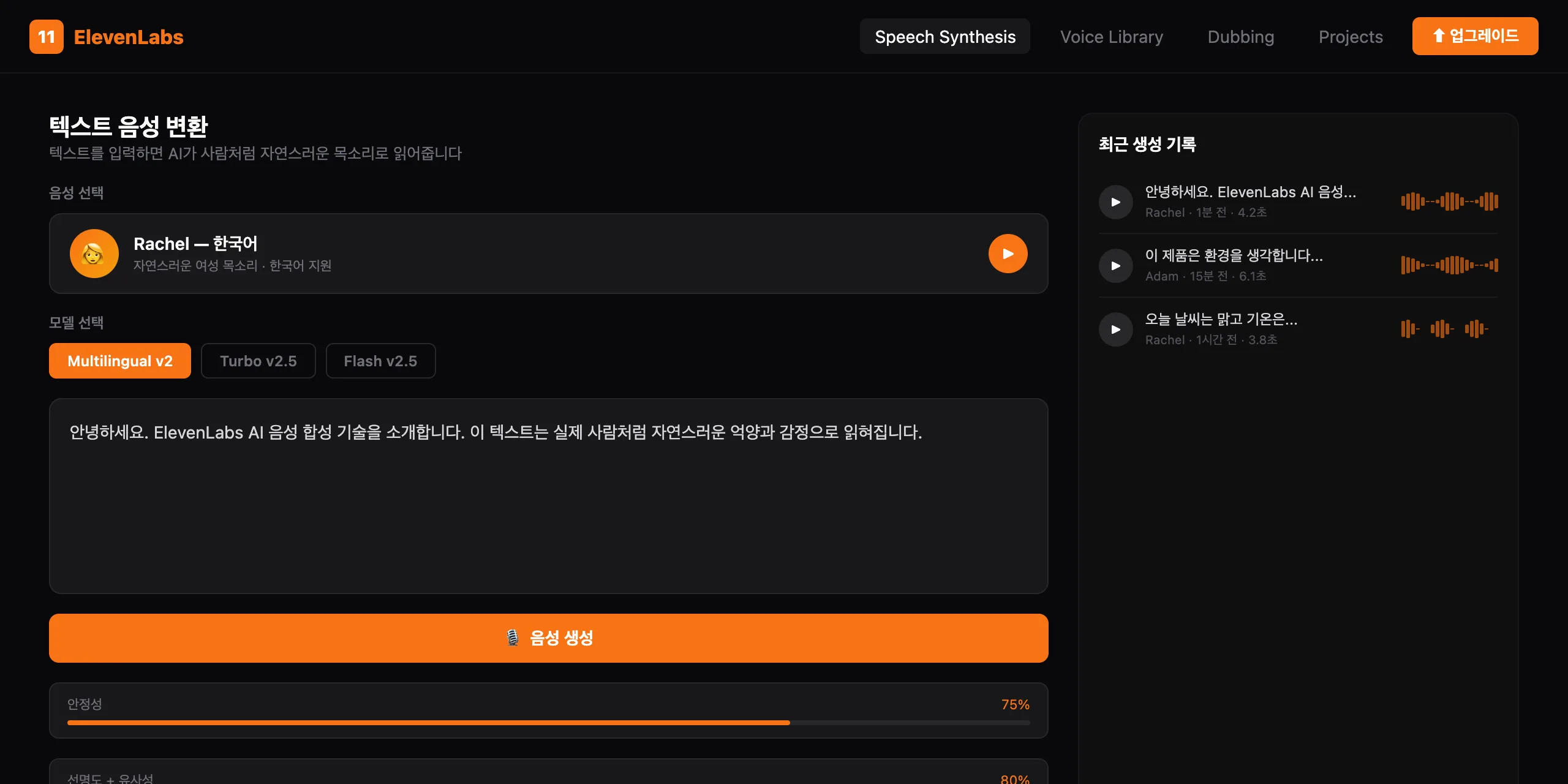Go to the Dubbing tab
Screen dimensions: 1568x784
[x=1241, y=37]
